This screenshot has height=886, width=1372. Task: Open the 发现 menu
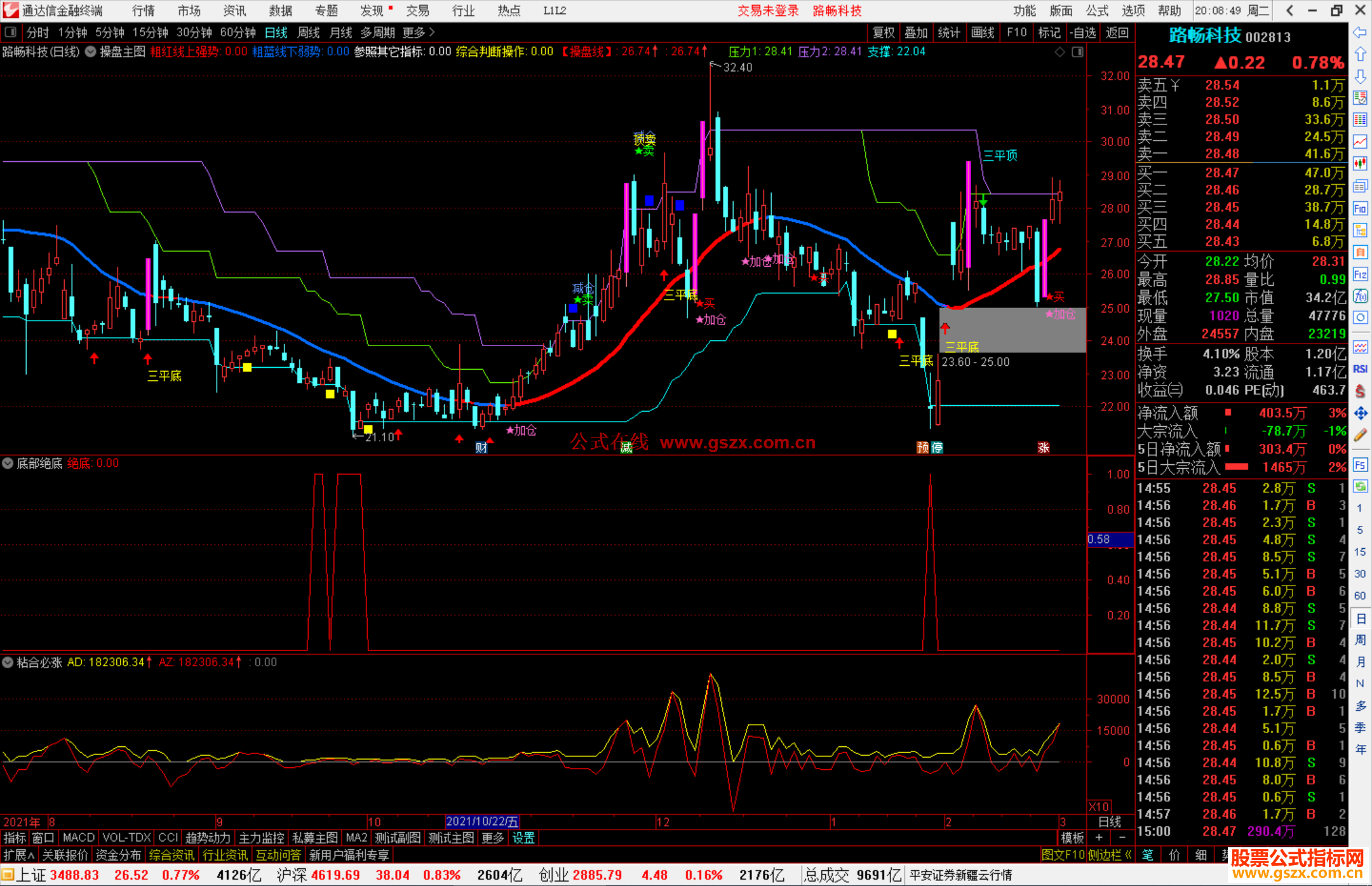pyautogui.click(x=372, y=11)
